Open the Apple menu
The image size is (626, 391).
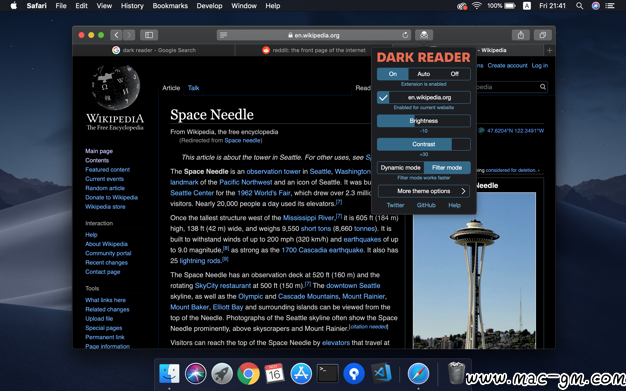click(x=14, y=6)
